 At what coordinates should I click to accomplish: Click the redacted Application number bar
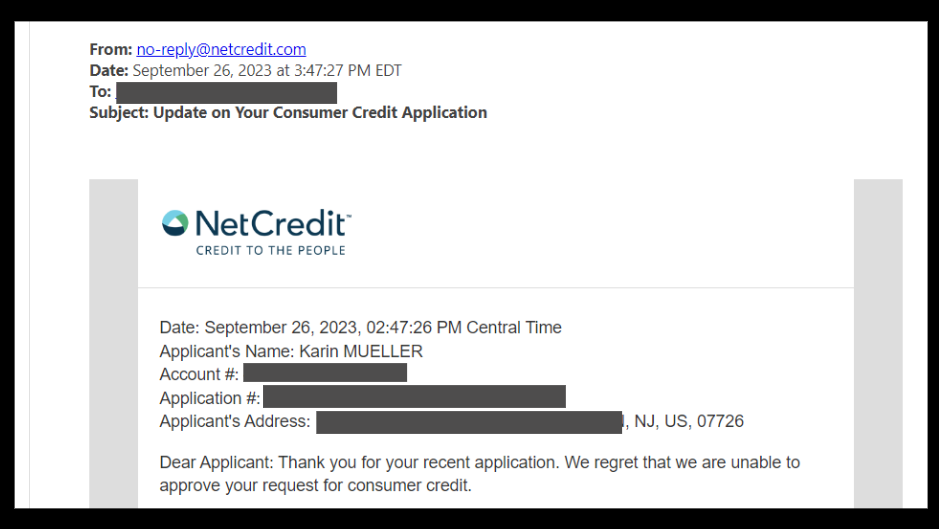tap(413, 398)
